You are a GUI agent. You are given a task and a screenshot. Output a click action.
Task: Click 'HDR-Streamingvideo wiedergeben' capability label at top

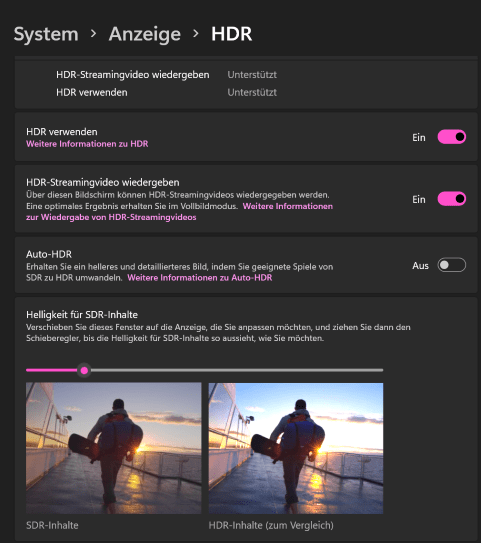tap(133, 75)
